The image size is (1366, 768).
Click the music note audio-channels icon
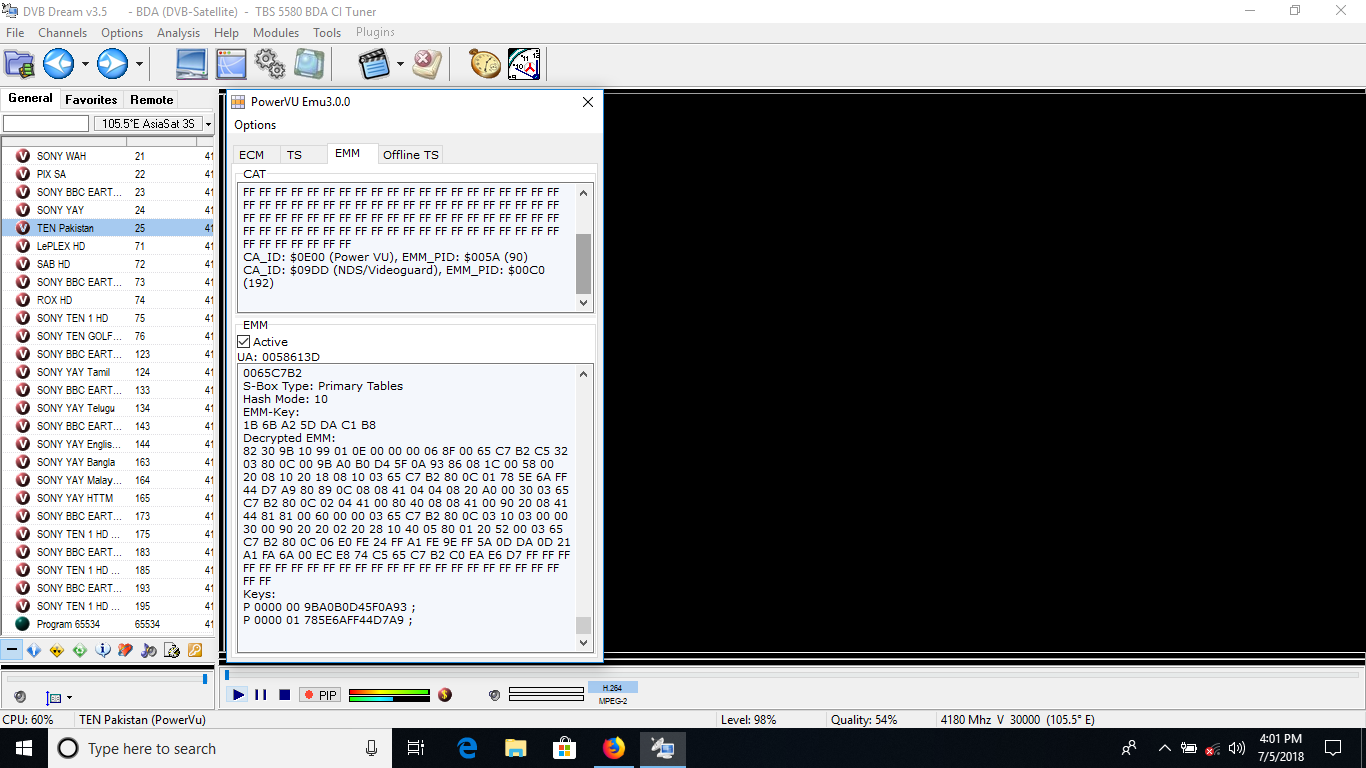tap(148, 650)
